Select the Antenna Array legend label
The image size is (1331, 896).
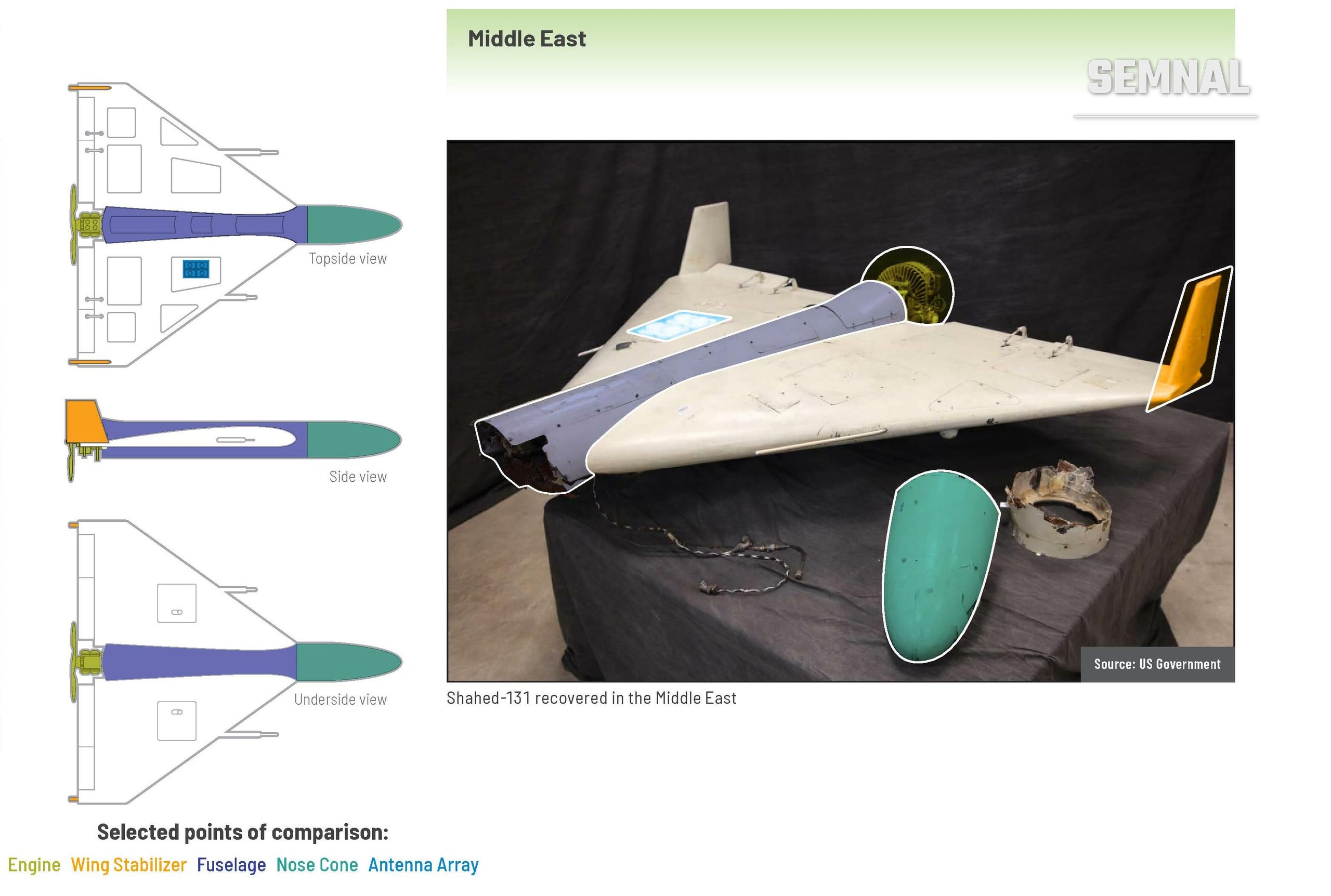pos(423,865)
